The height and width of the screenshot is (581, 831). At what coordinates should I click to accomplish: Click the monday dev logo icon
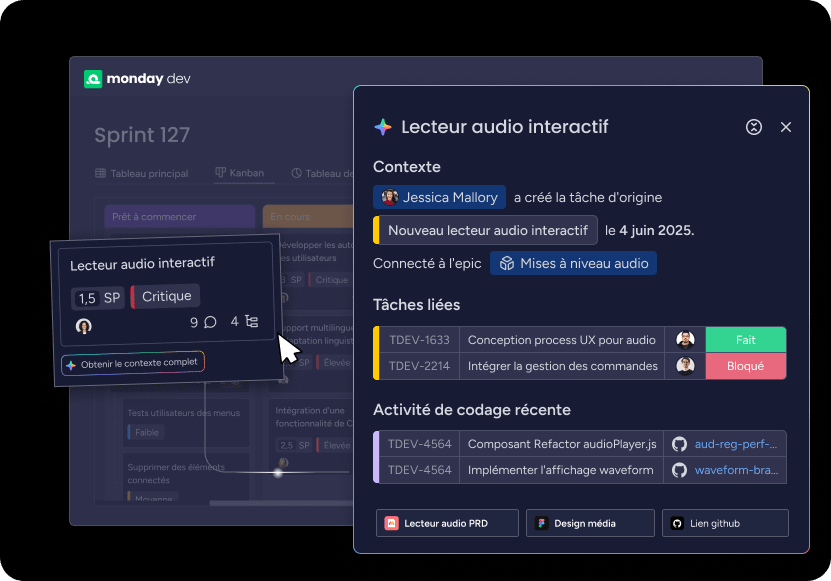coord(92,79)
